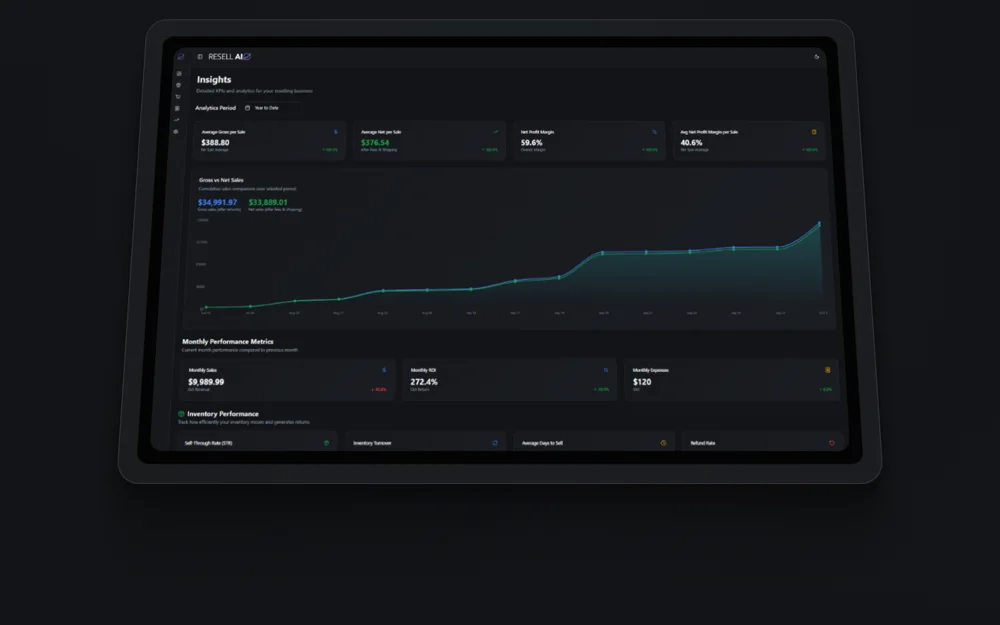Select the $34,991.97 gross sales figure

(x=217, y=202)
